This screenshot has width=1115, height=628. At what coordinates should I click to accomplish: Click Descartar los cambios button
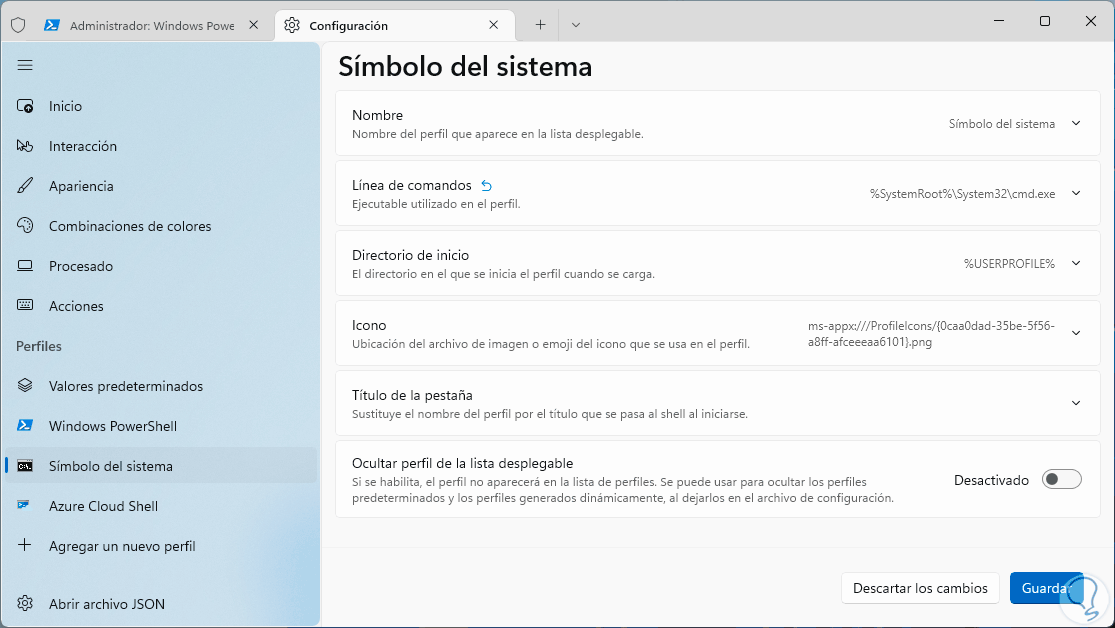click(920, 588)
